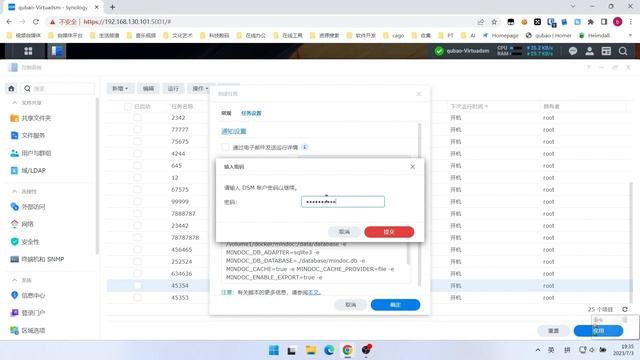Click the info icon beside email notification option

pyautogui.click(x=305, y=147)
